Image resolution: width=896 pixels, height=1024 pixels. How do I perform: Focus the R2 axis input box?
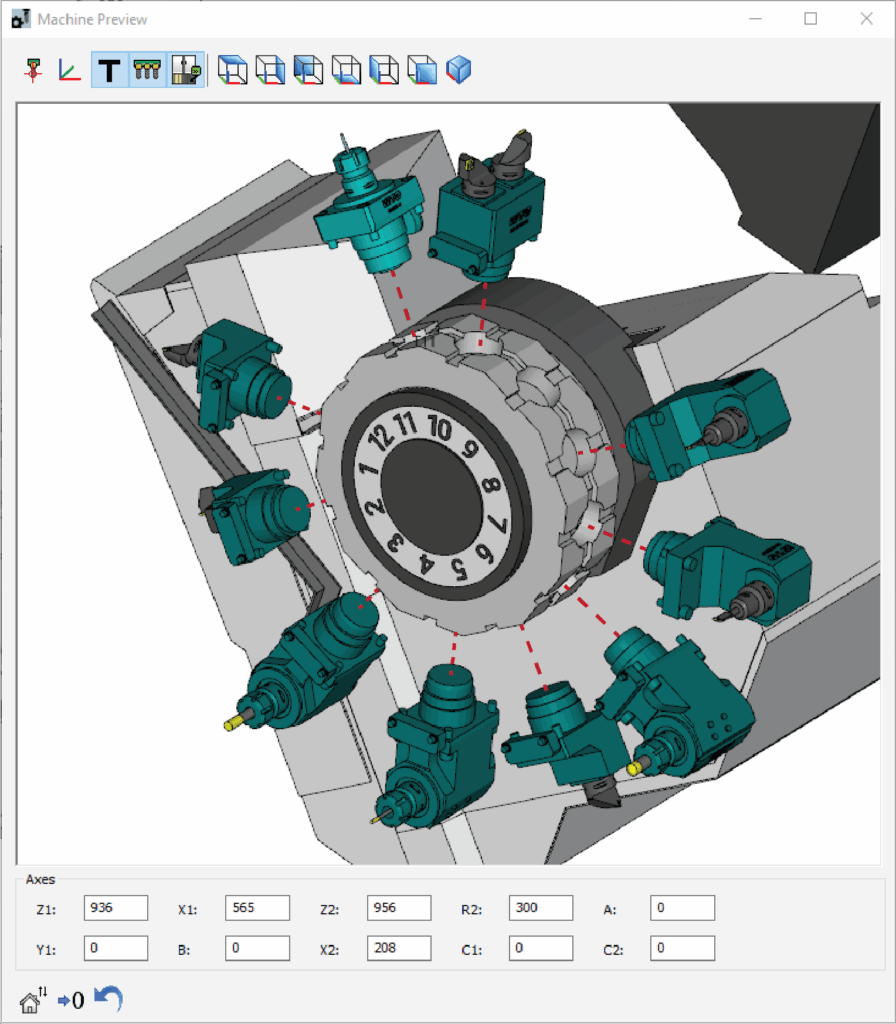[541, 908]
